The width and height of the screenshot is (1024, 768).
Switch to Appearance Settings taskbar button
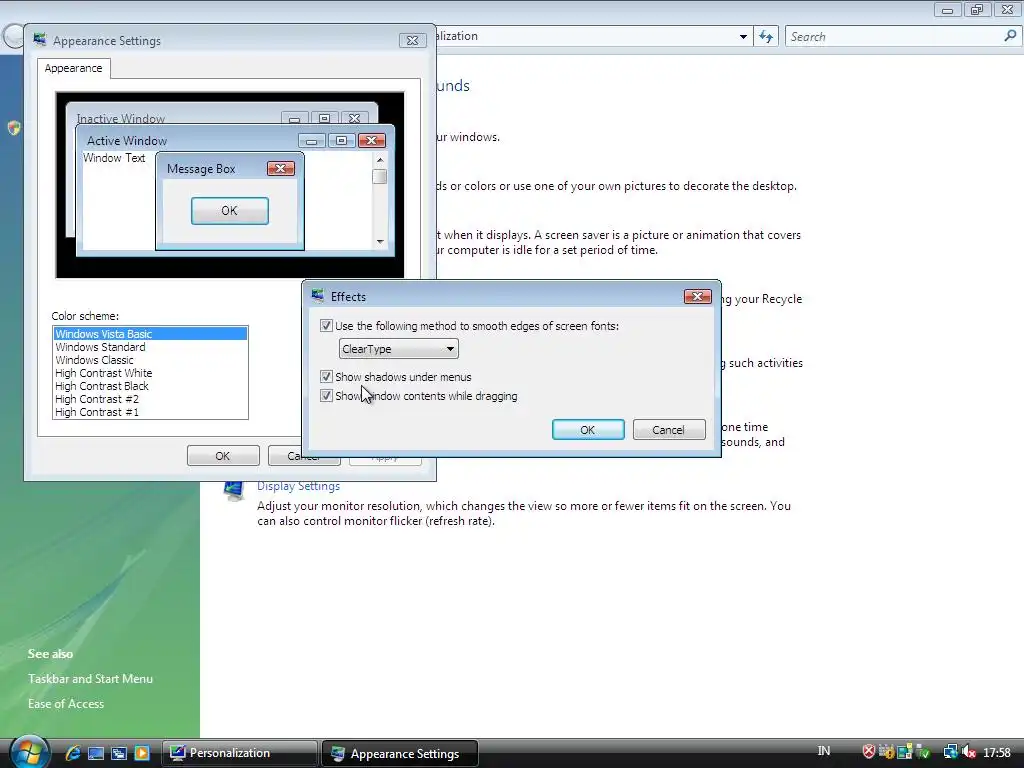(x=400, y=753)
